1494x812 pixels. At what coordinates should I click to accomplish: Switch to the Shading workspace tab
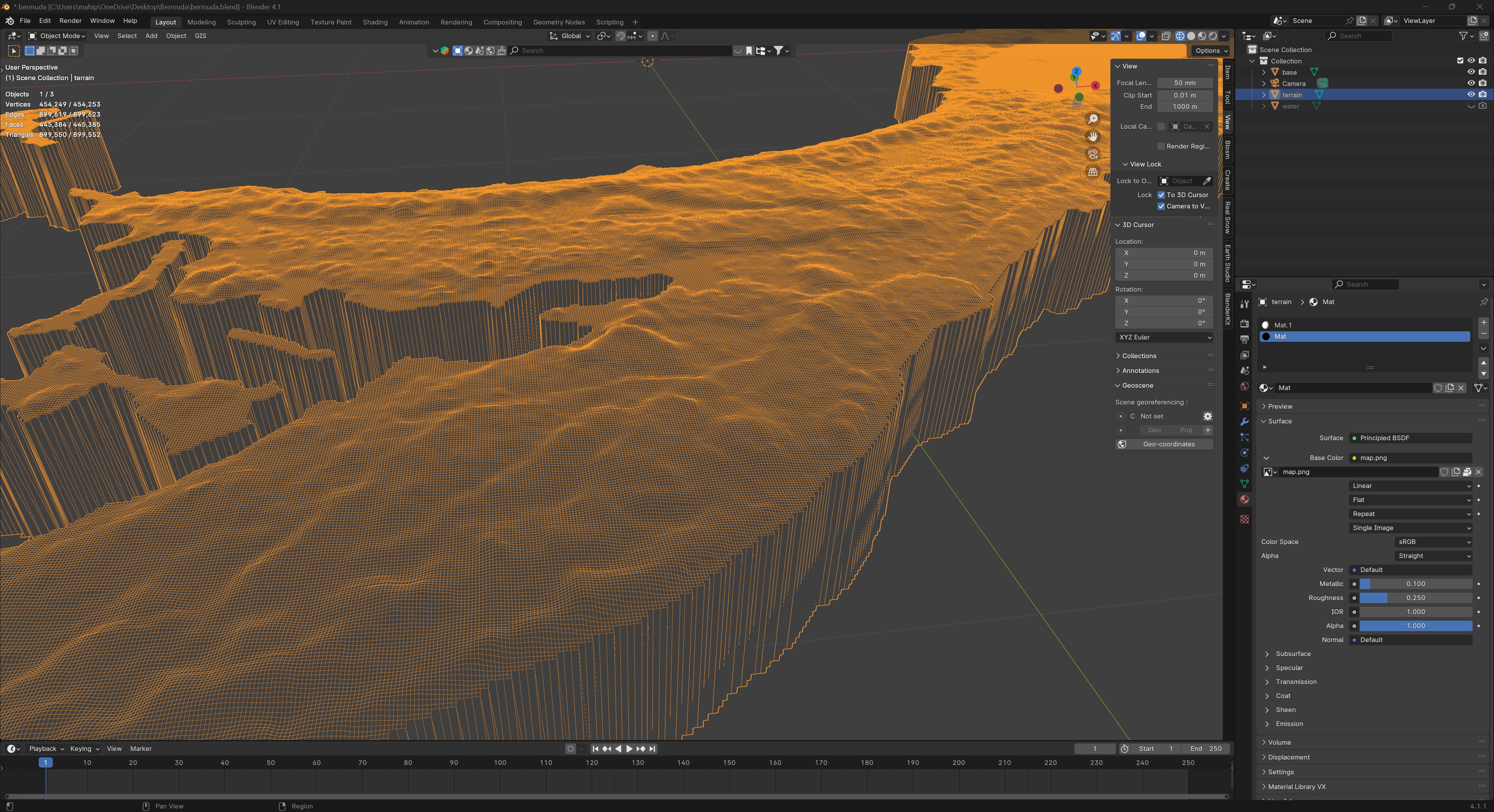tap(375, 22)
